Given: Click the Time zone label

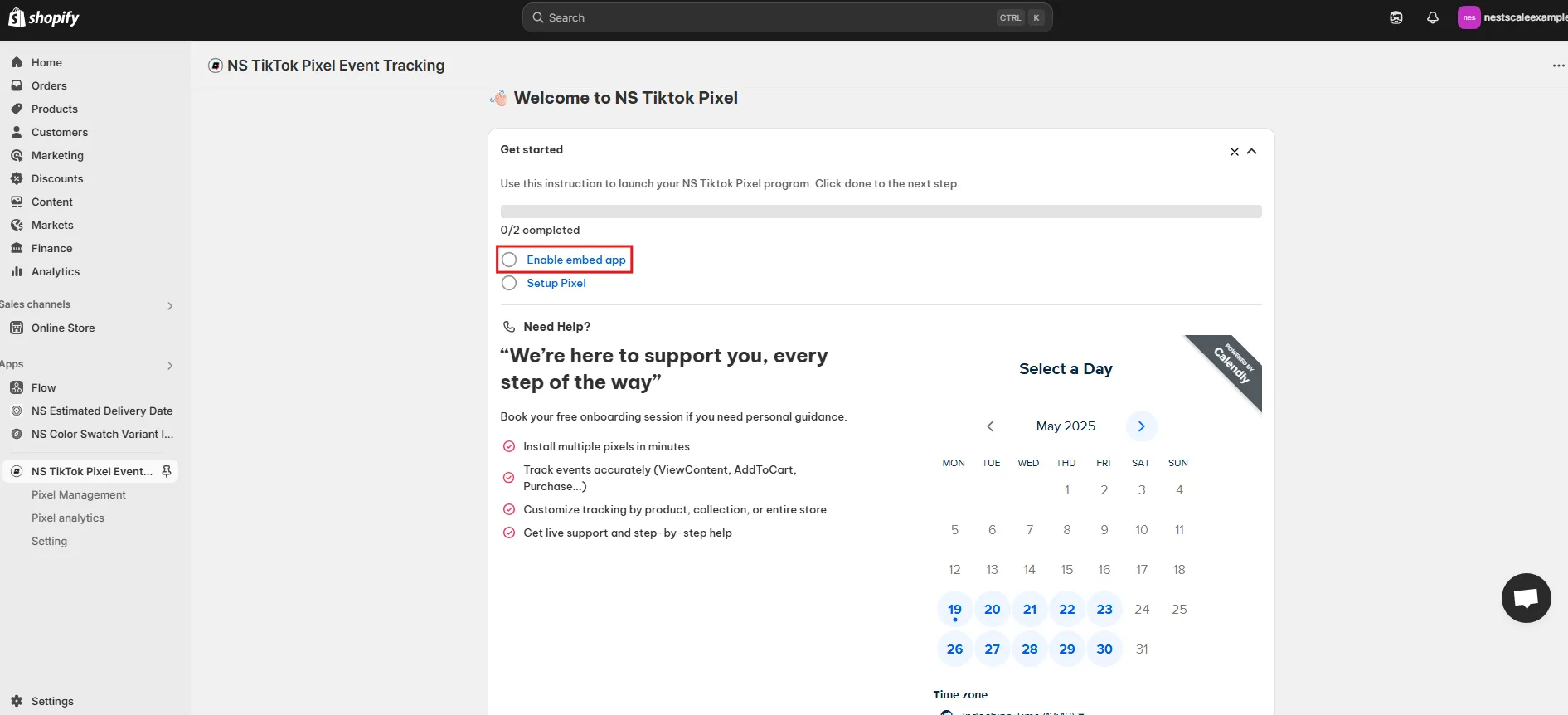Looking at the screenshot, I should pos(960,694).
